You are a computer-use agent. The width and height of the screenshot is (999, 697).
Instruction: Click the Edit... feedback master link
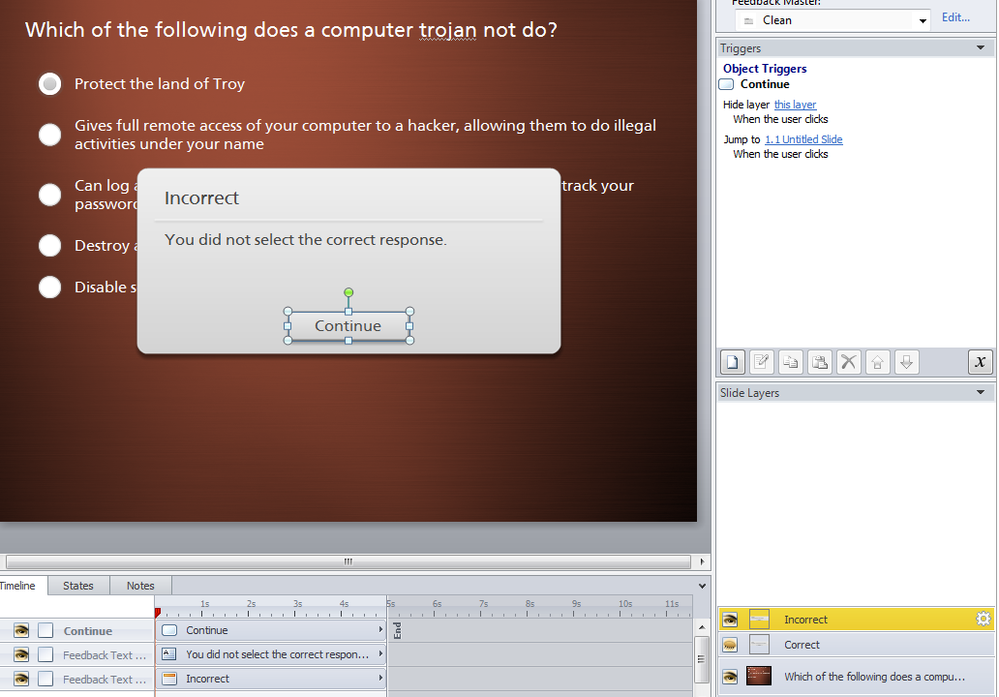point(956,17)
